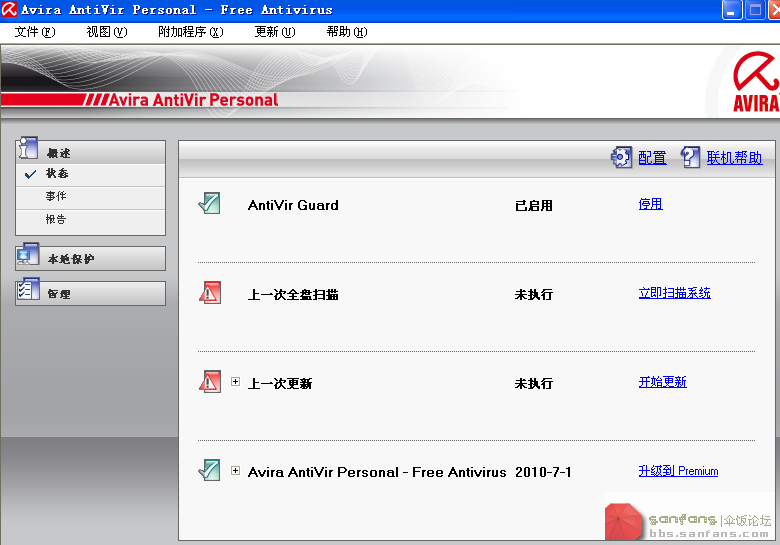
Task: Click the AntiVir Guard label
Action: click(293, 205)
